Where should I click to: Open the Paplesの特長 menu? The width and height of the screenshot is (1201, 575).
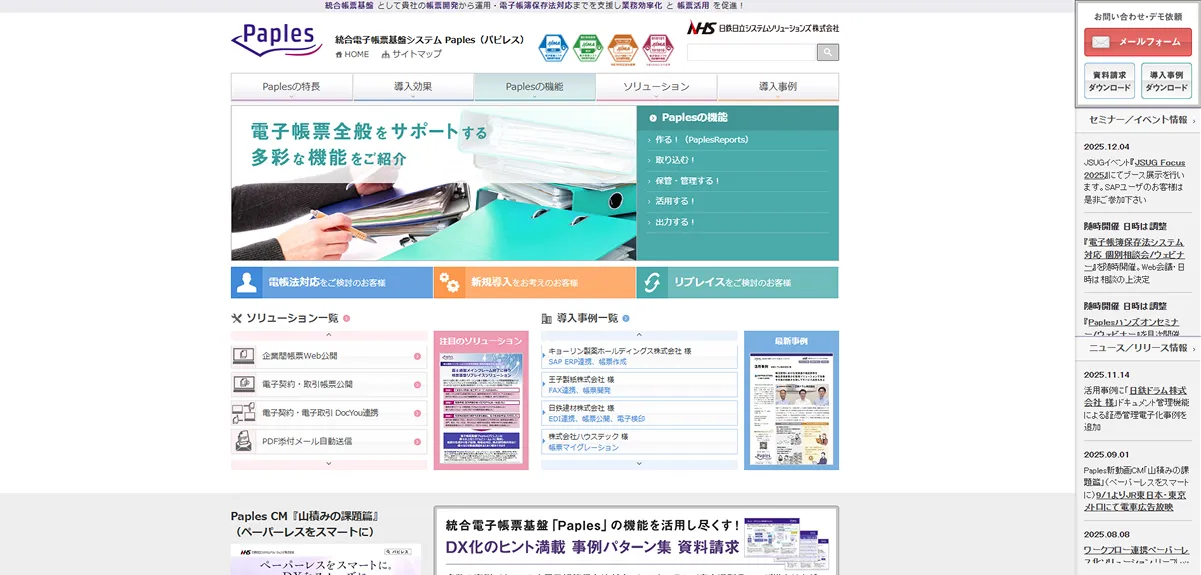291,87
